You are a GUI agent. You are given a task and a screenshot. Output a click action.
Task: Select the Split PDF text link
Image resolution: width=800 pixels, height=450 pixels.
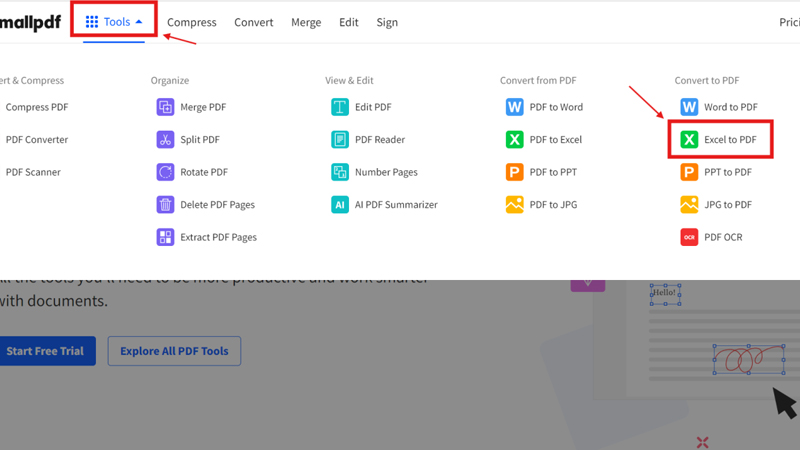tap(200, 139)
